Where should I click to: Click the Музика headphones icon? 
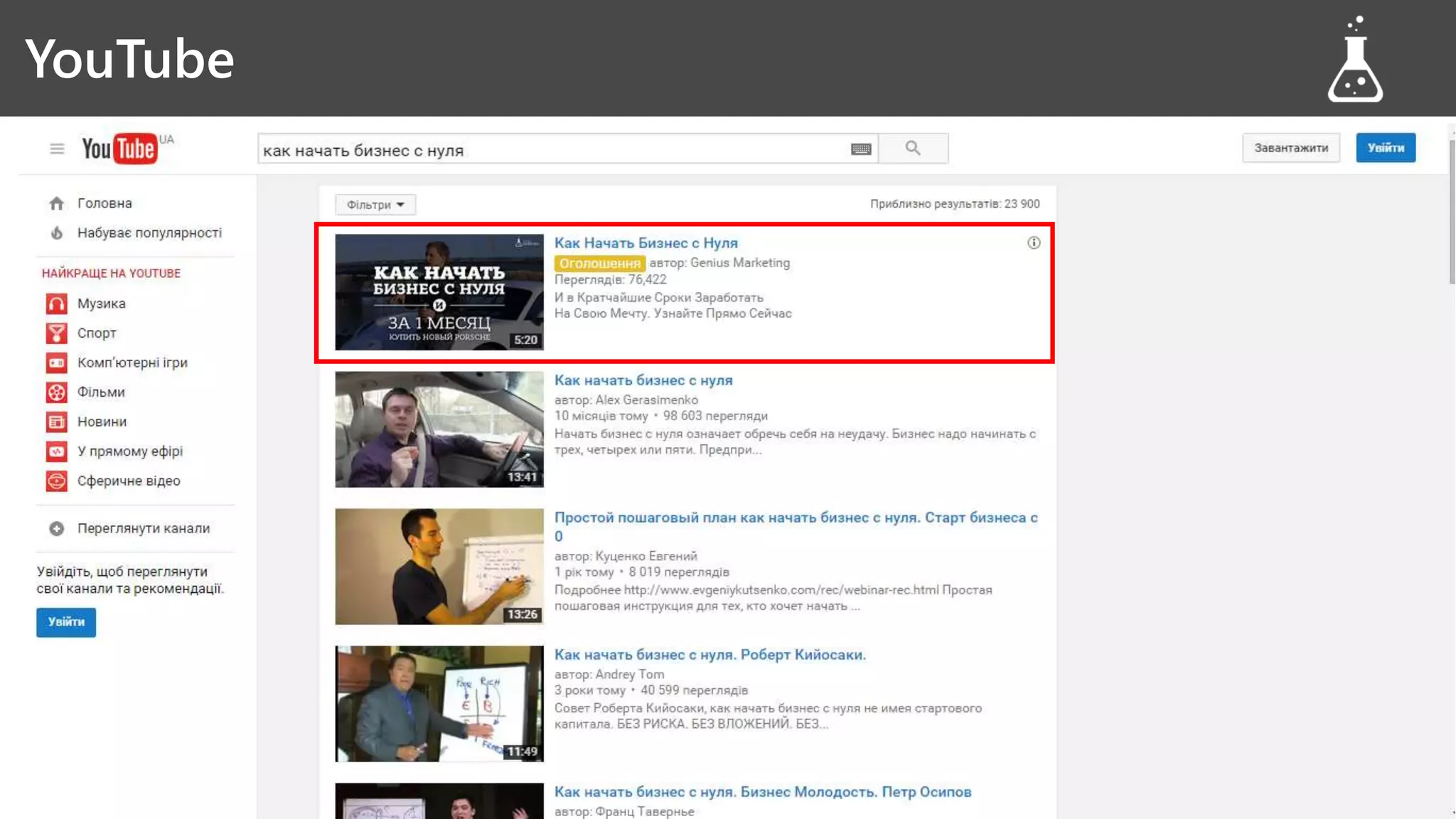(x=57, y=304)
